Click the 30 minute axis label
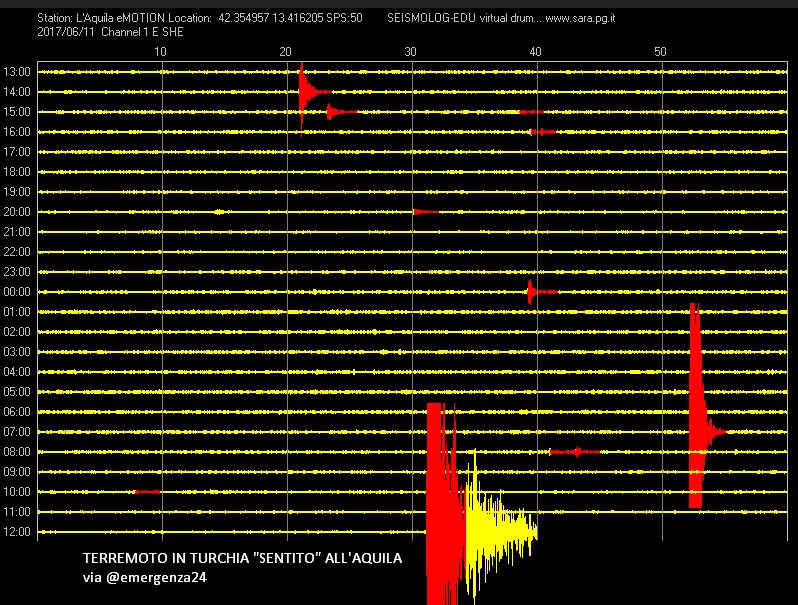 pyautogui.click(x=410, y=52)
